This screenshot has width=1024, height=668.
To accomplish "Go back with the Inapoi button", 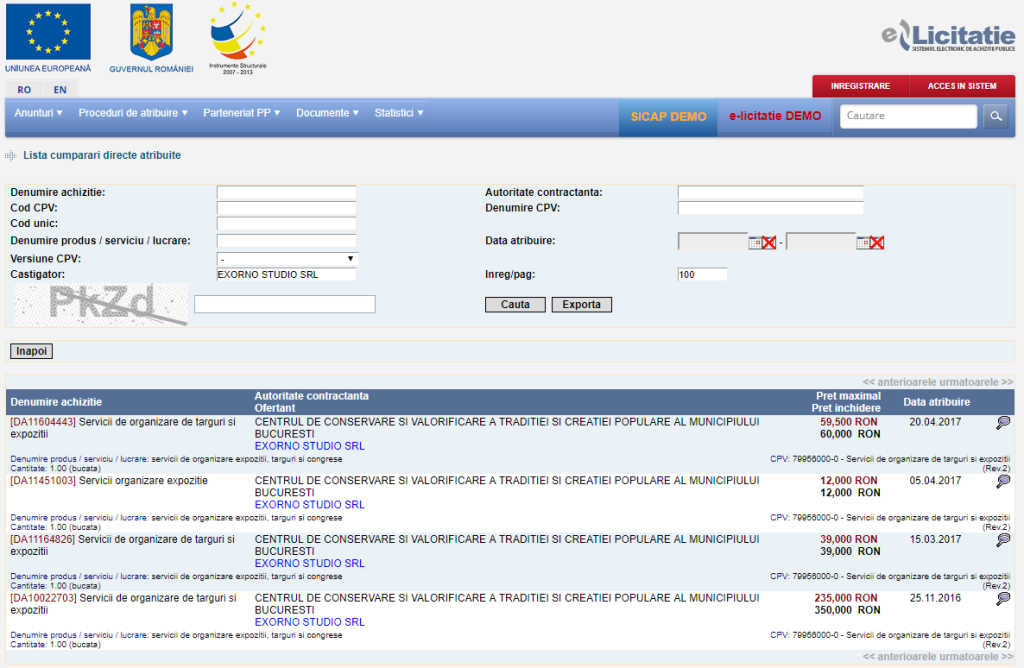I will click(31, 351).
